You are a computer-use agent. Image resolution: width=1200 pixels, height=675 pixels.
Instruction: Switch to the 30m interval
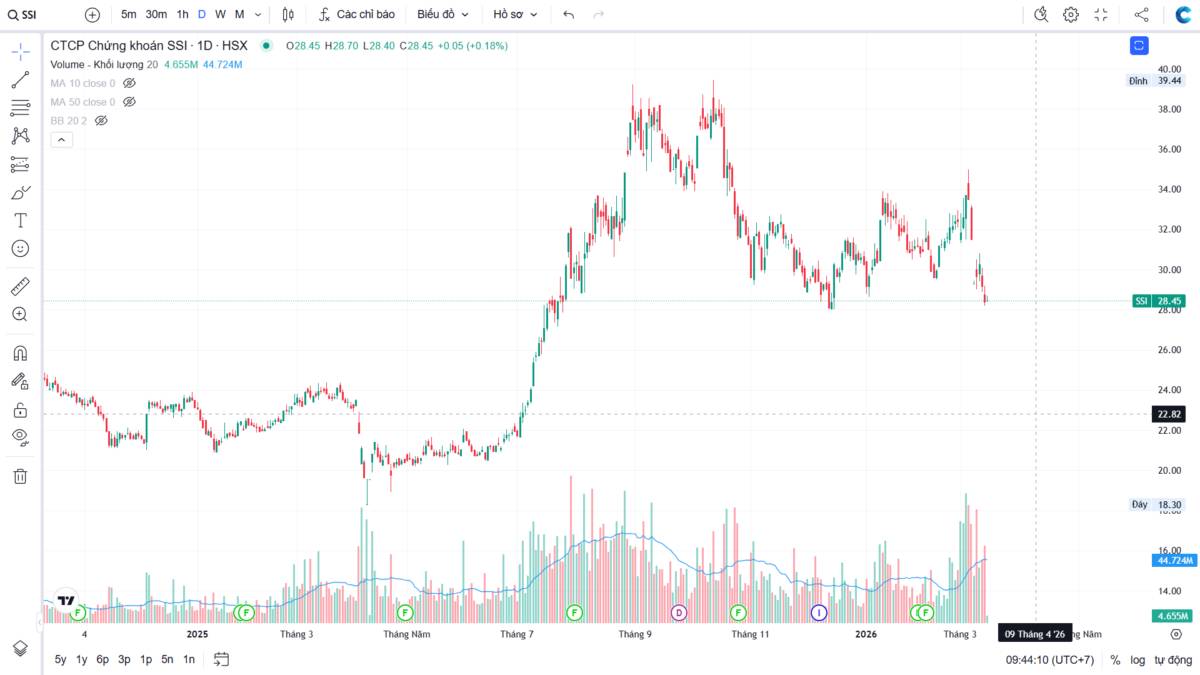coord(156,15)
